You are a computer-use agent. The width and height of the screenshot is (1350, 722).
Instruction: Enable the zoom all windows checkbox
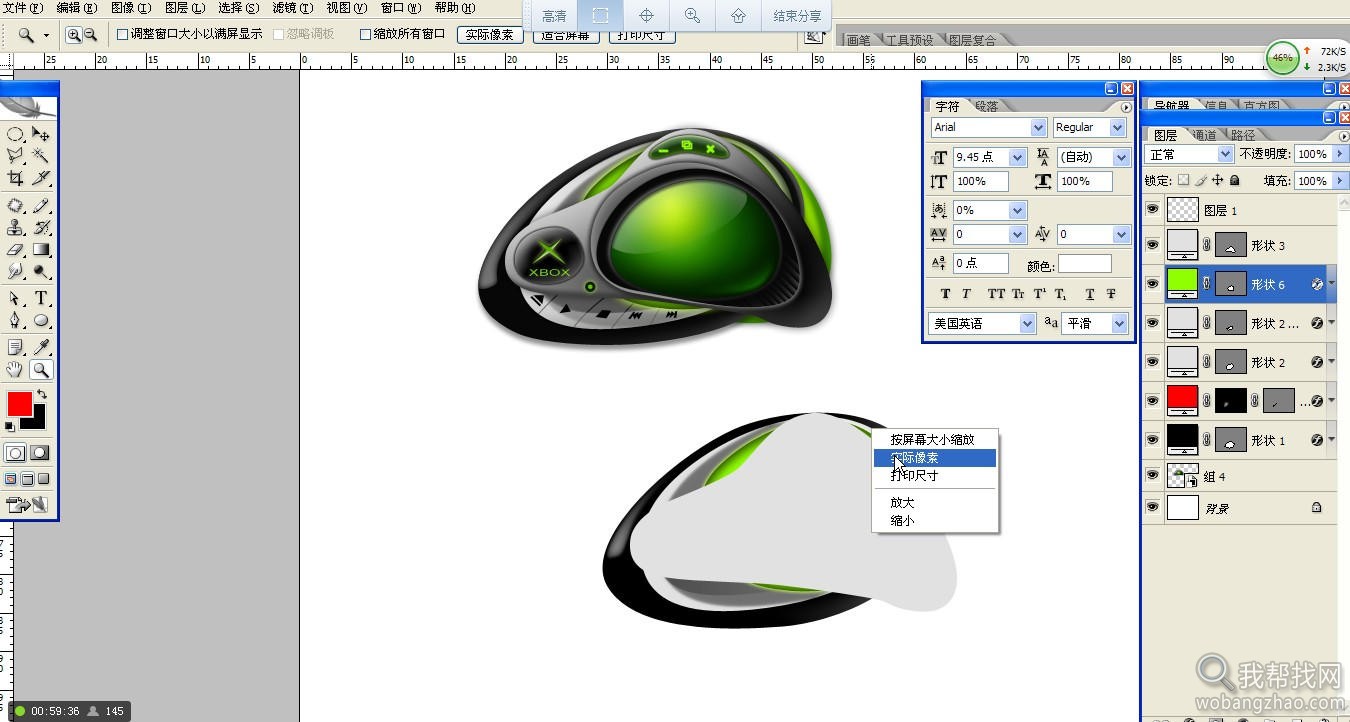[366, 34]
